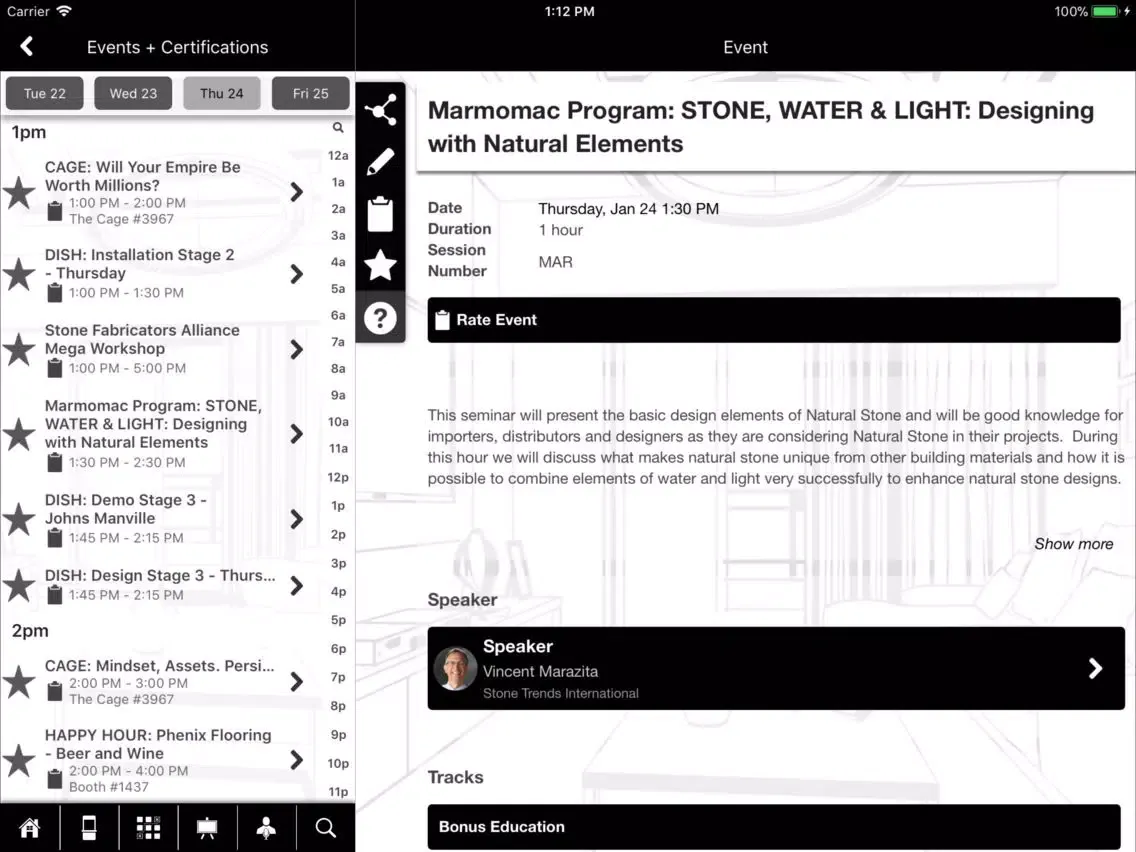
Task: Open help question mark icon
Action: pos(380,317)
